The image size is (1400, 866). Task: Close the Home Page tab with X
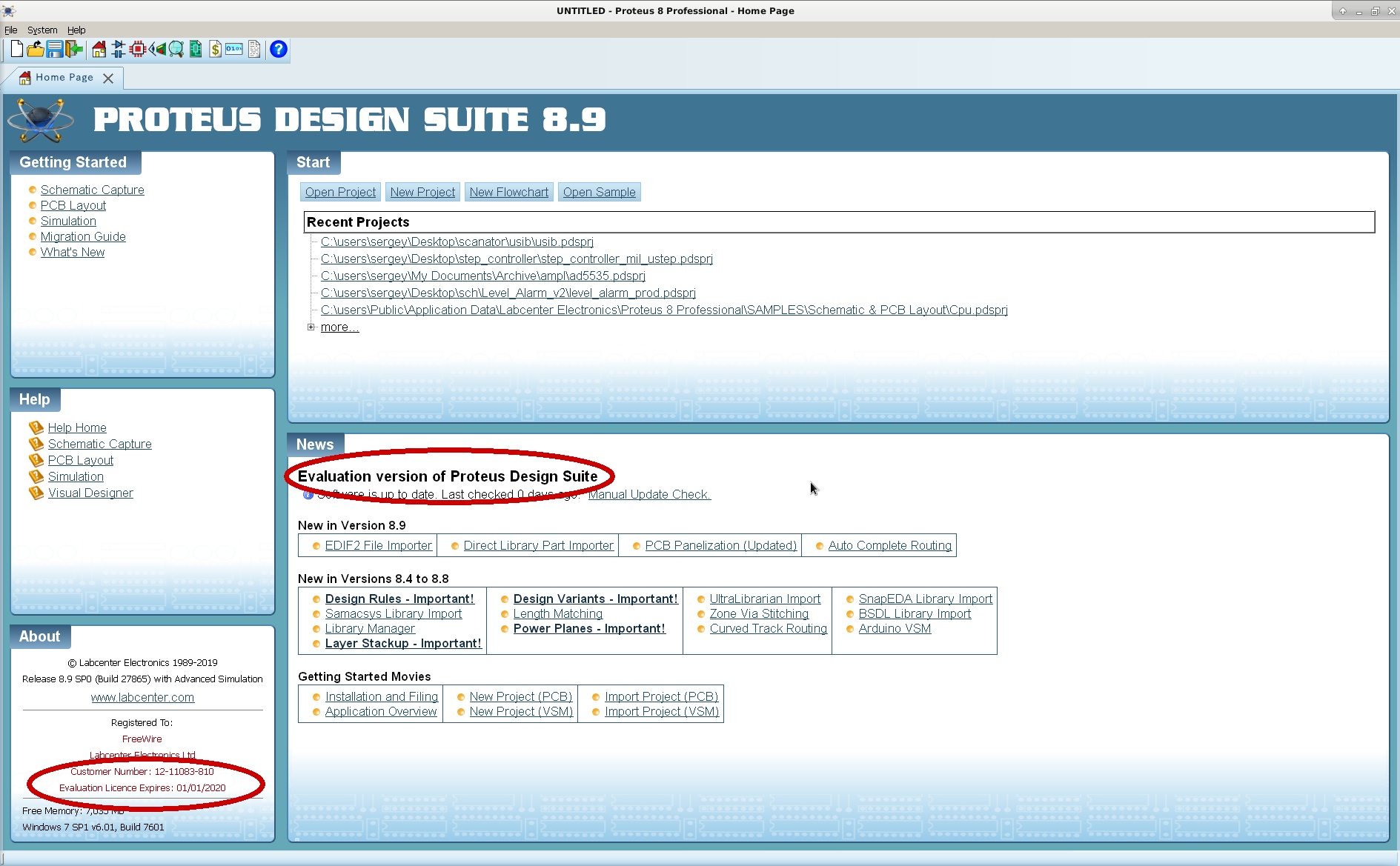coord(108,78)
